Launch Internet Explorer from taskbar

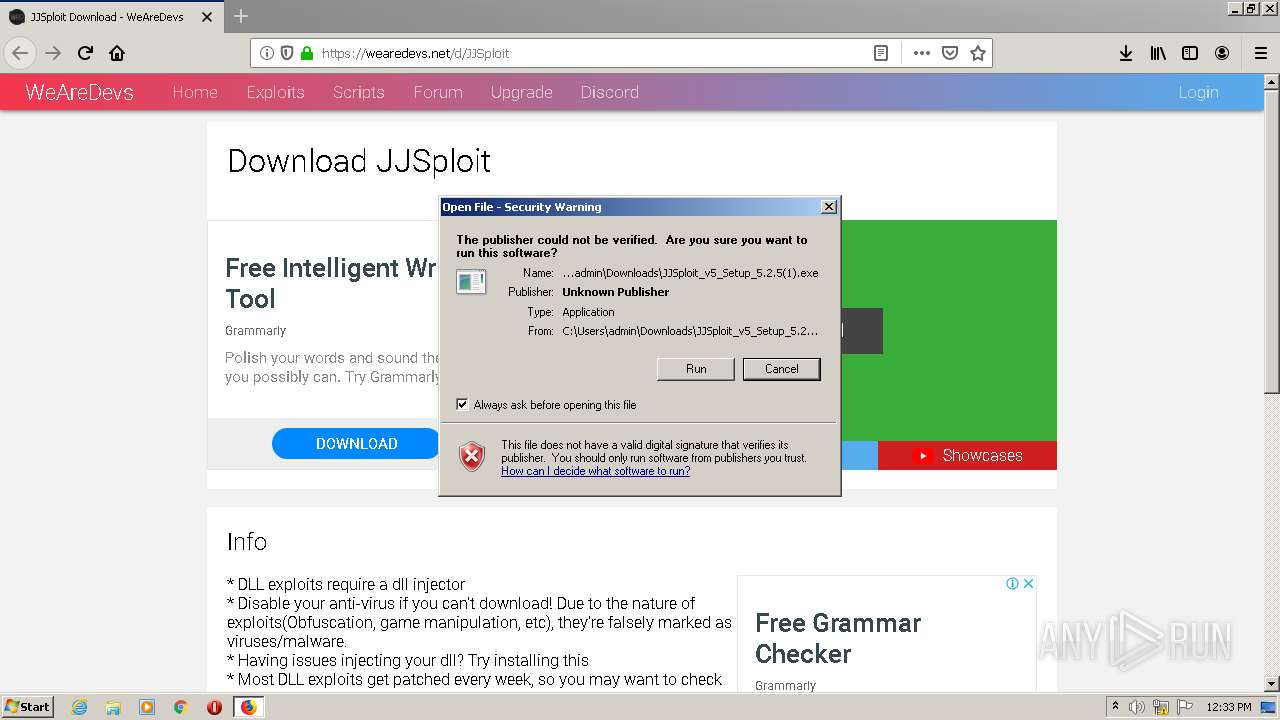[80, 707]
